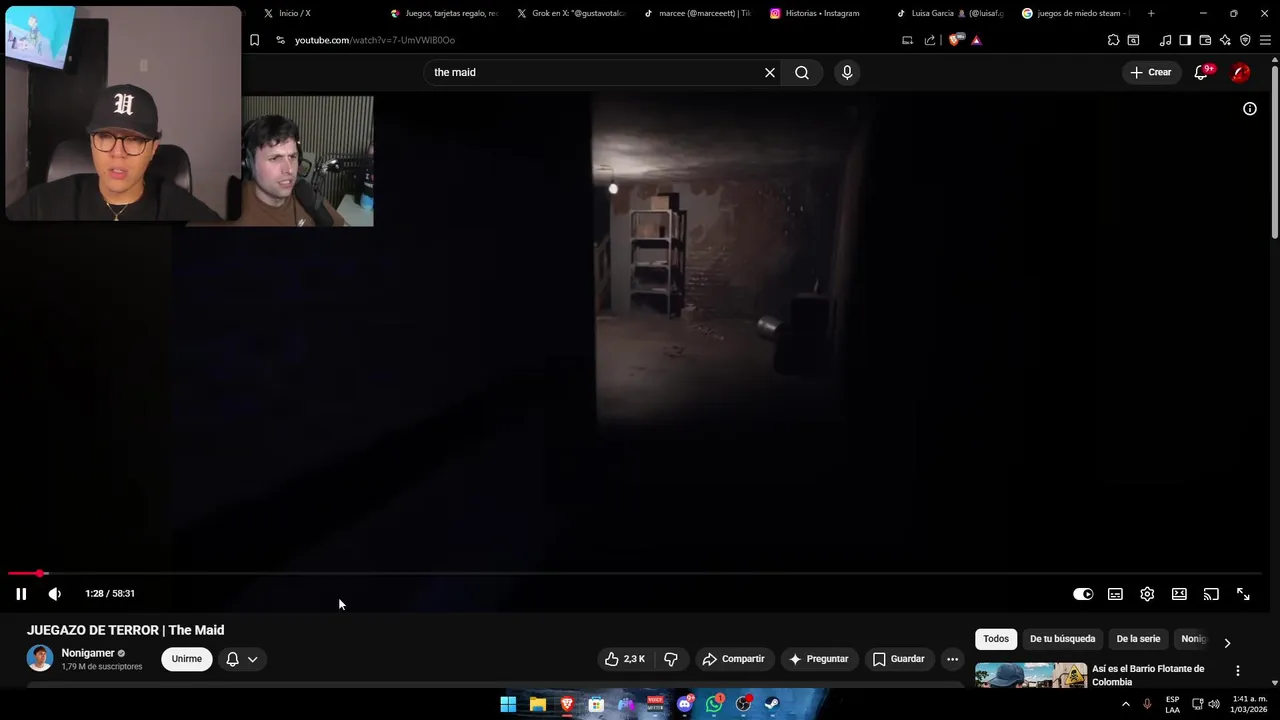
Task: Cast video to a TV
Action: click(x=1211, y=594)
